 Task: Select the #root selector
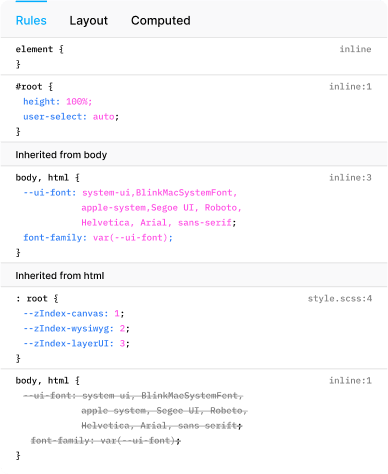29,87
